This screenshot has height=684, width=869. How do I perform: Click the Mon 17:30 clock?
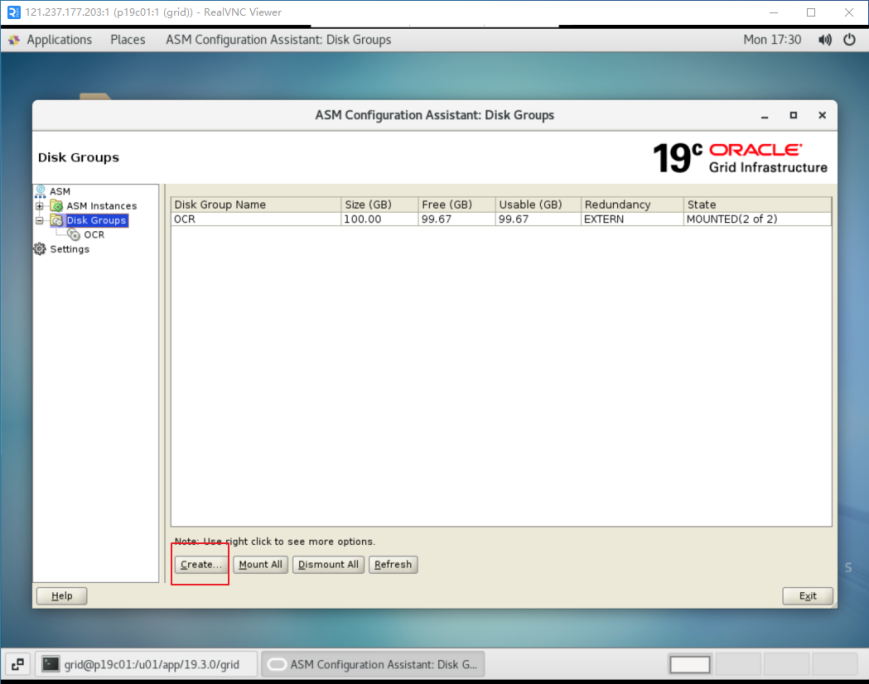772,40
